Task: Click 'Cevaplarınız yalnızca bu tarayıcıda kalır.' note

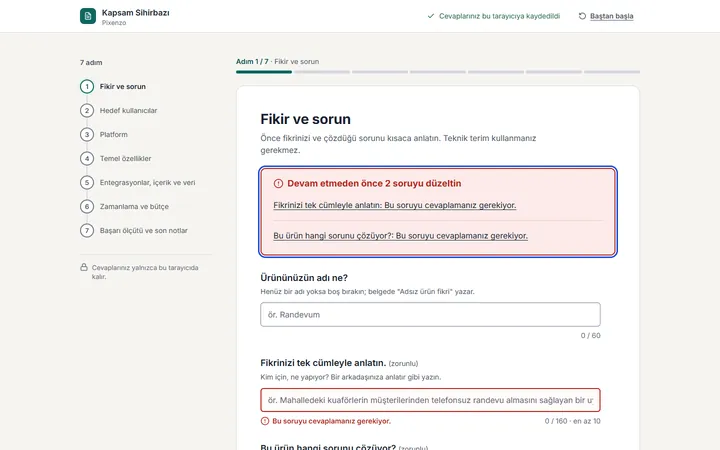Action: tap(145, 272)
